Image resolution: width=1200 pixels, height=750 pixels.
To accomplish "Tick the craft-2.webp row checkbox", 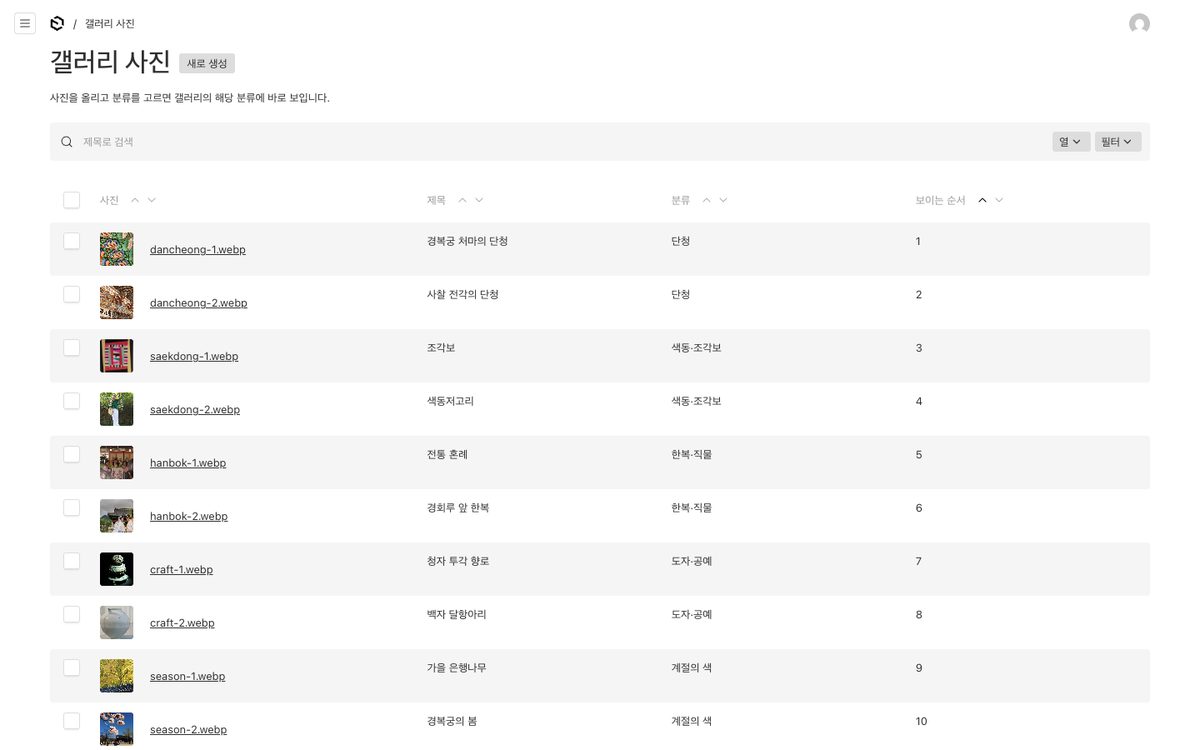I will 71,614.
